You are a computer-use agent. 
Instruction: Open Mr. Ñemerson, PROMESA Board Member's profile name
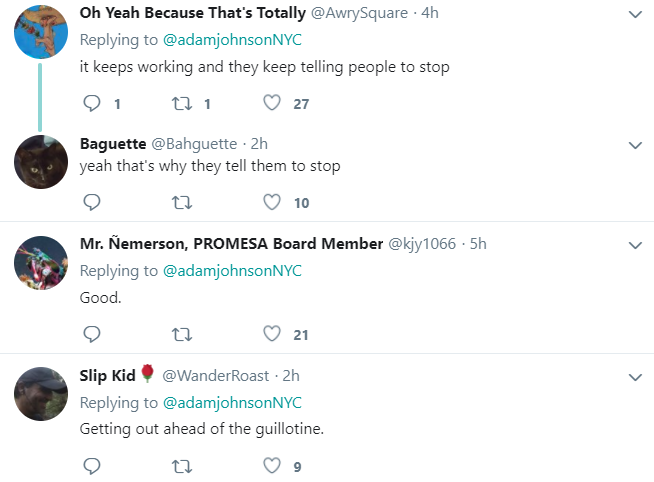click(231, 244)
